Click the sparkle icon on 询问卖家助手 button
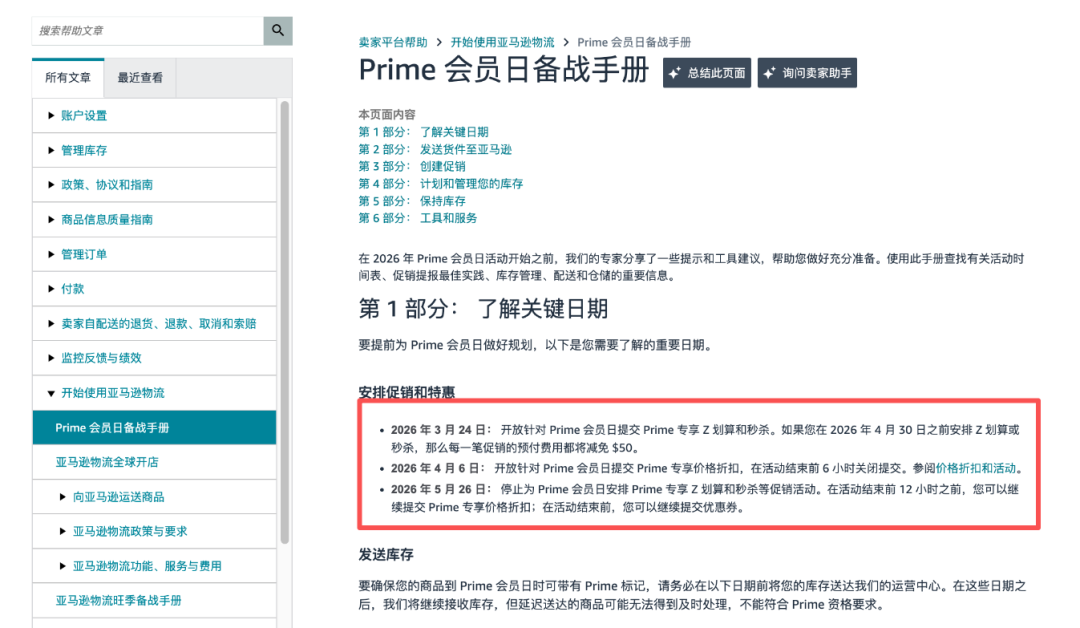Viewport: 1080px width, 628px height. (769, 72)
